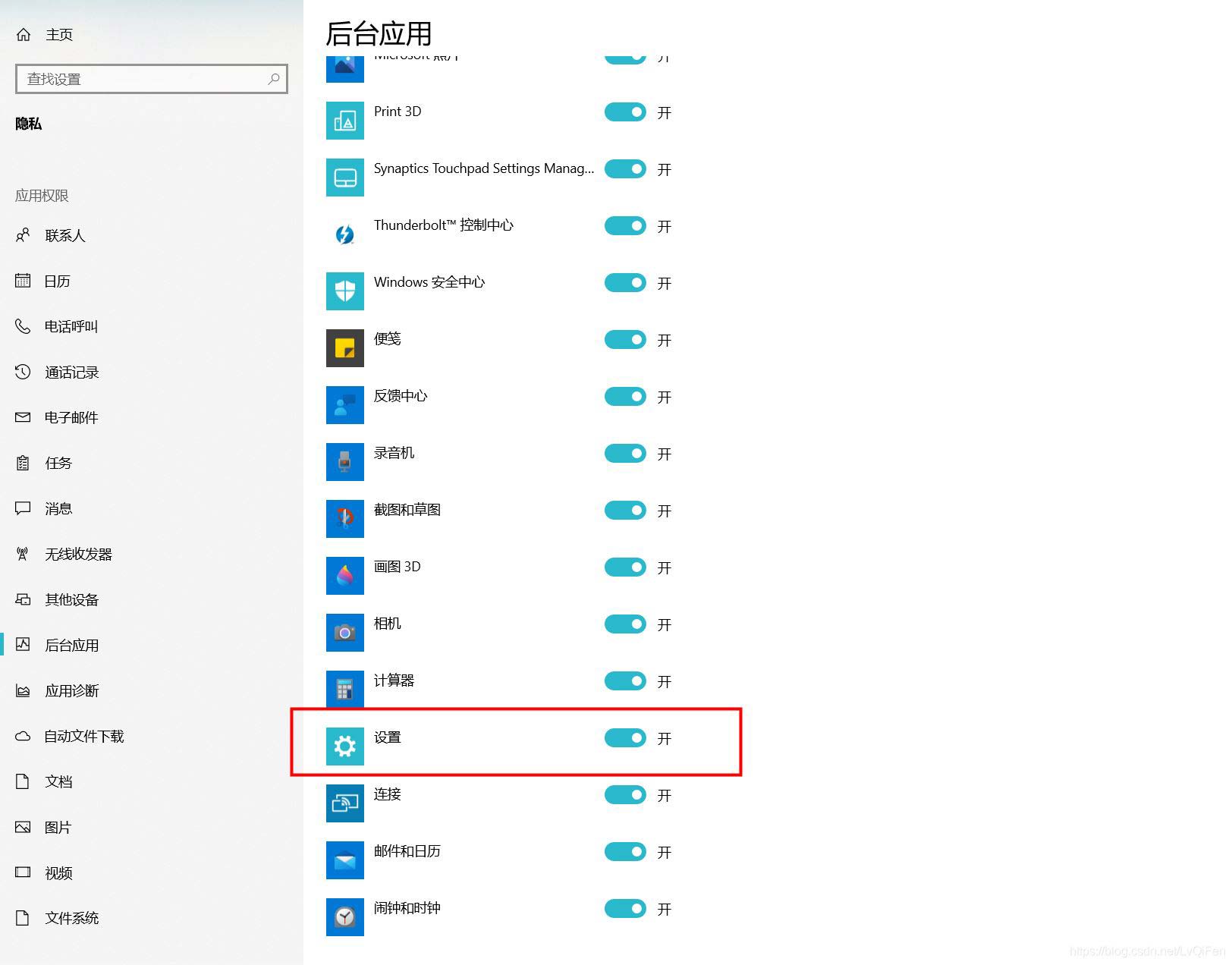Click the 相机 camera icon
The height and width of the screenshot is (965, 1232).
(x=345, y=633)
